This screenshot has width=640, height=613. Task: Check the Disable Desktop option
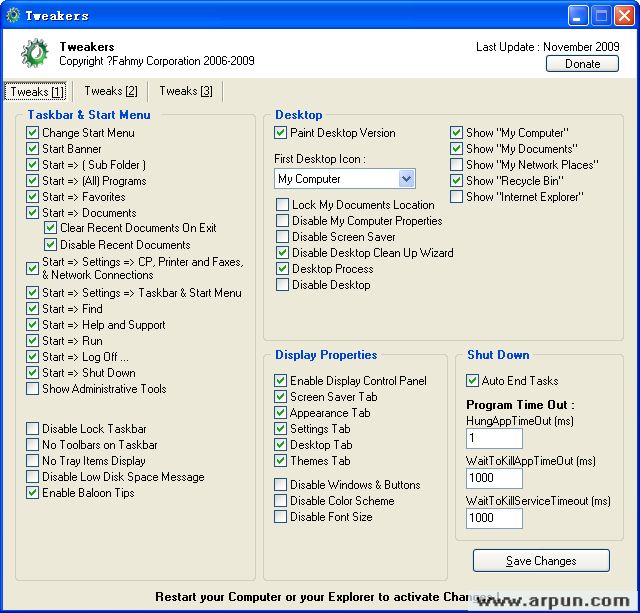pyautogui.click(x=282, y=284)
